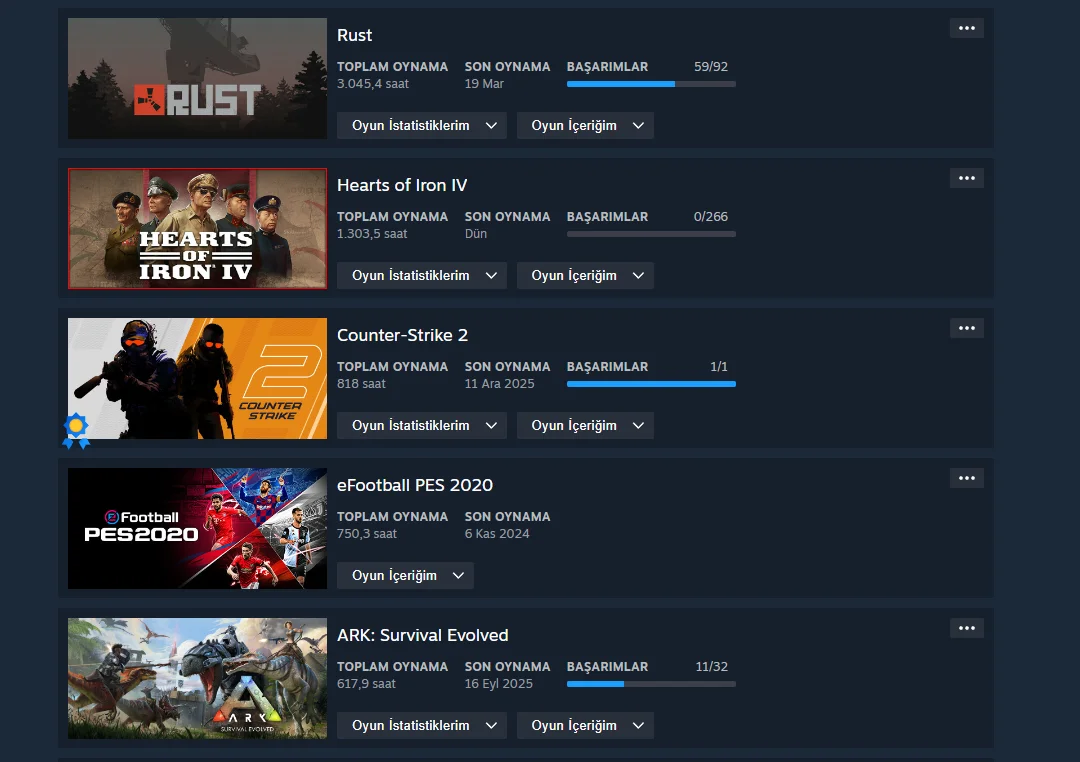
Task: Open the Hearts of Iron IV title link
Action: [402, 185]
